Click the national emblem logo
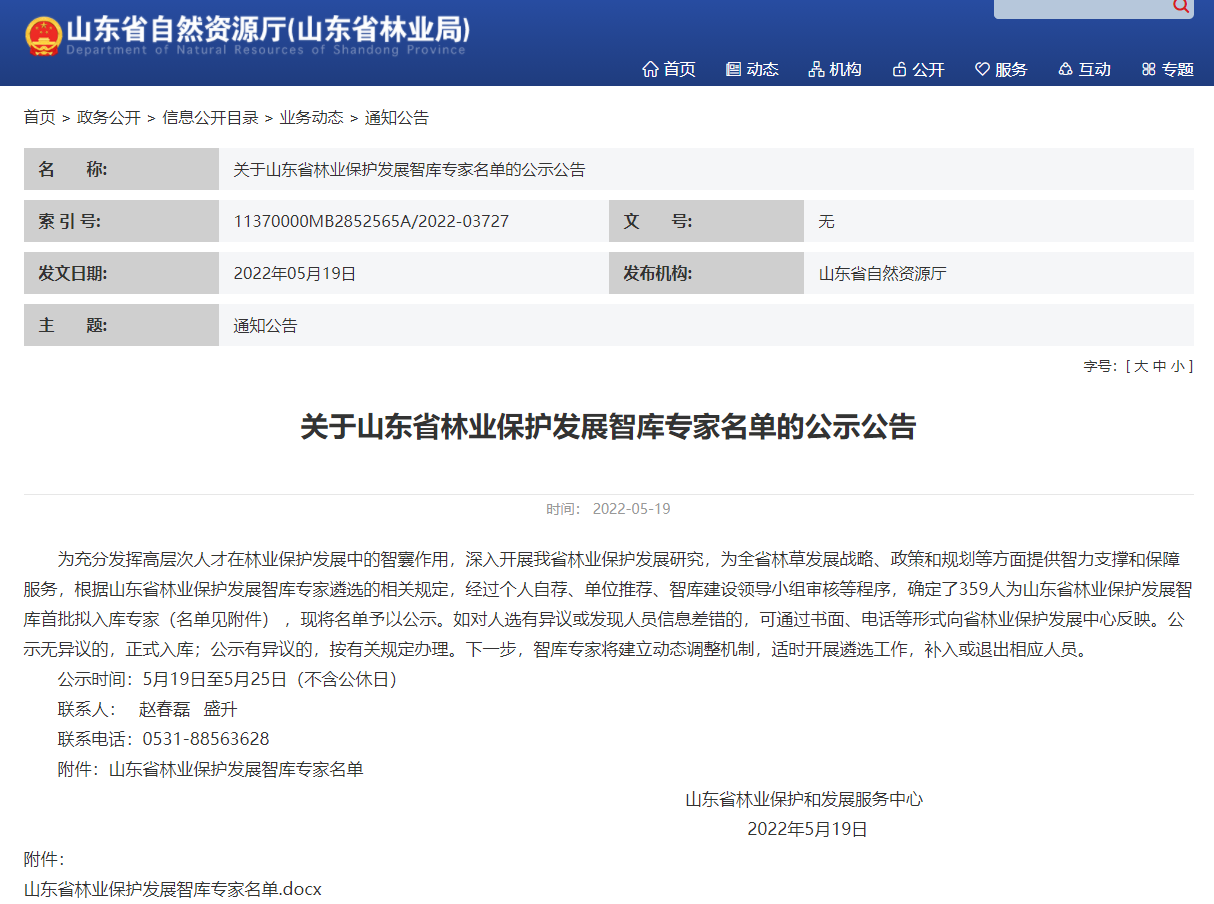Screen dimensions: 1214x904 43,36
